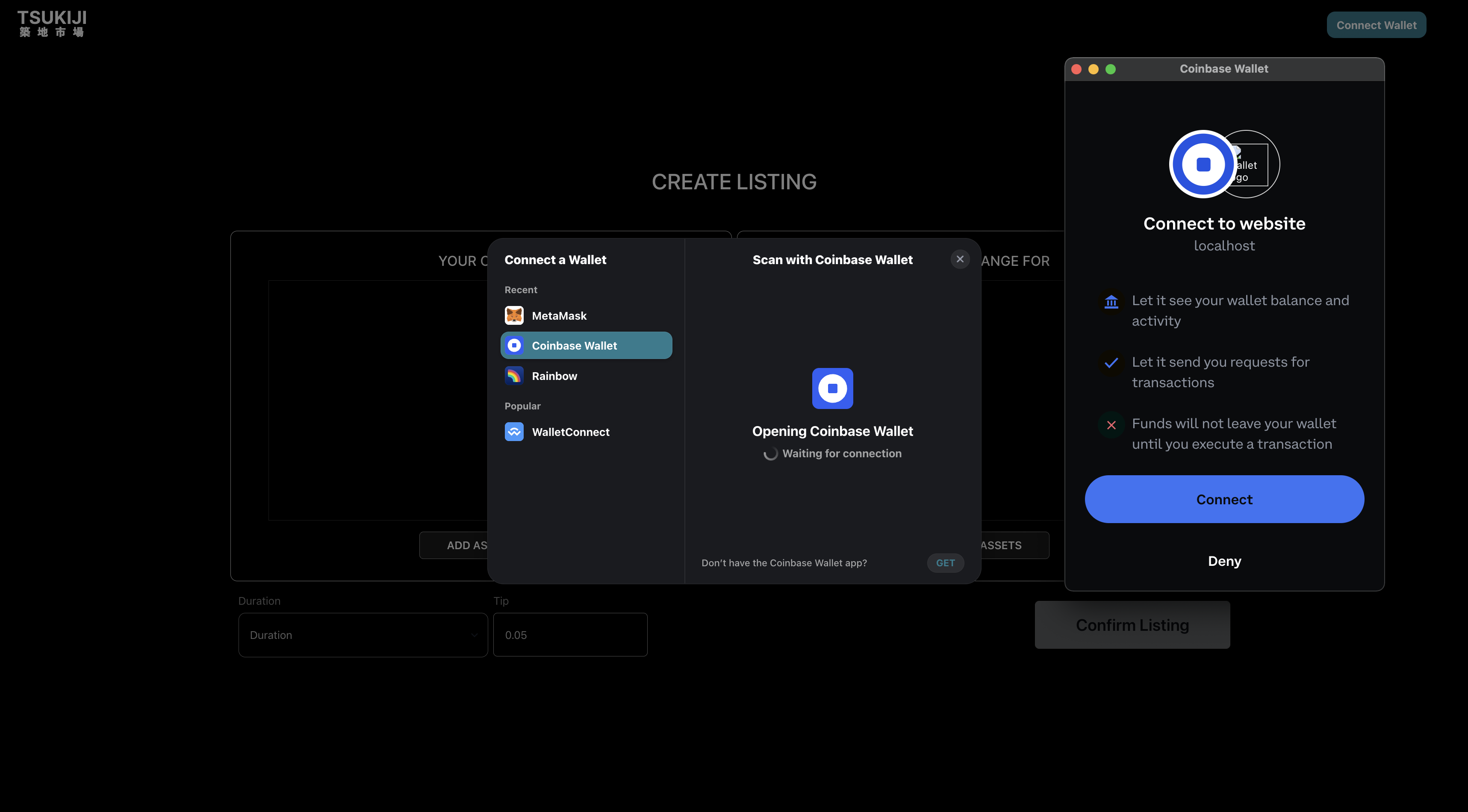The image size is (1468, 812).
Task: Click the Recent section label
Action: (x=520, y=289)
